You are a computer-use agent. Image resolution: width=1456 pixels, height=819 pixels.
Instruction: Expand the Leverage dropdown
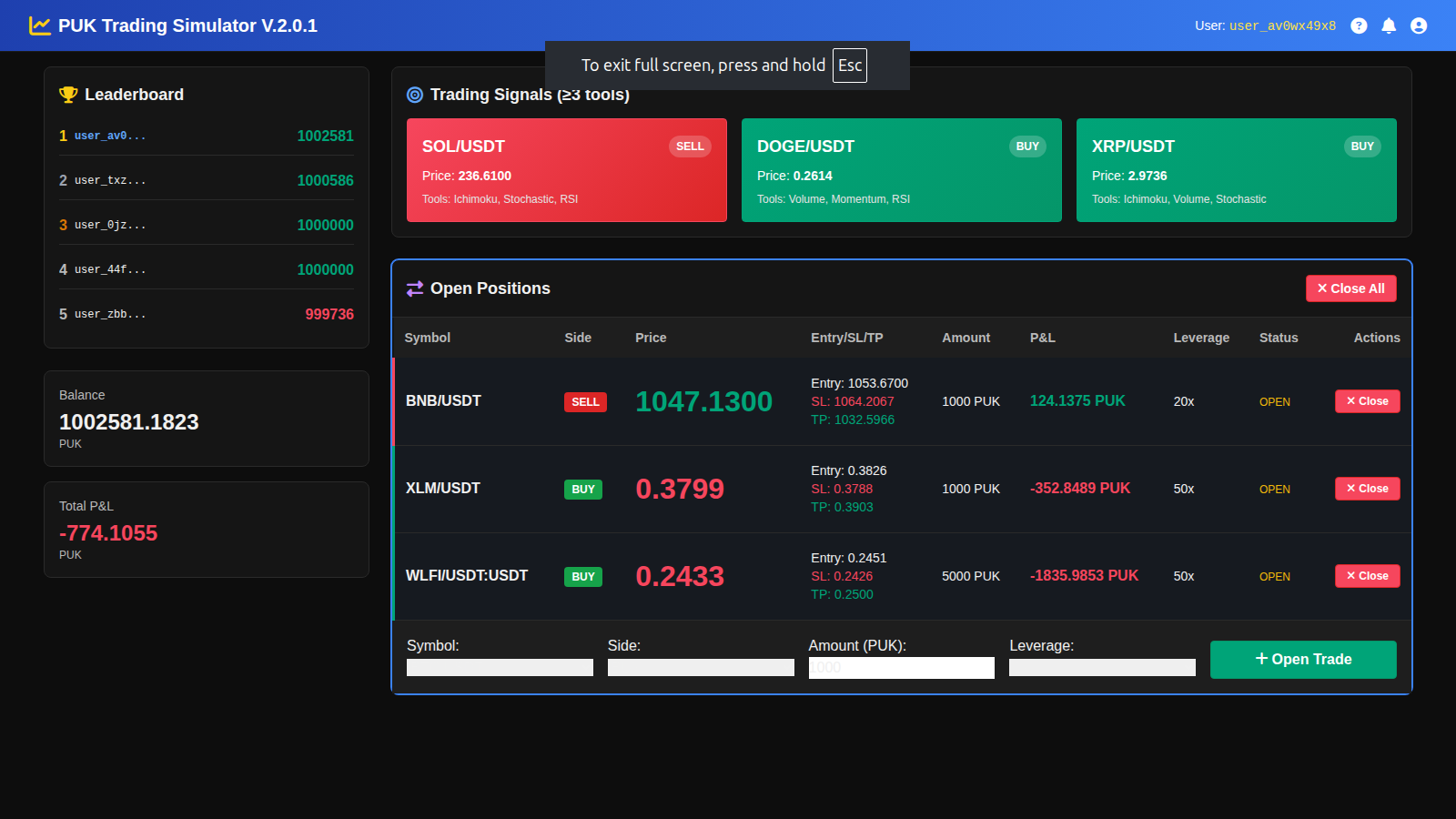tap(1102, 667)
